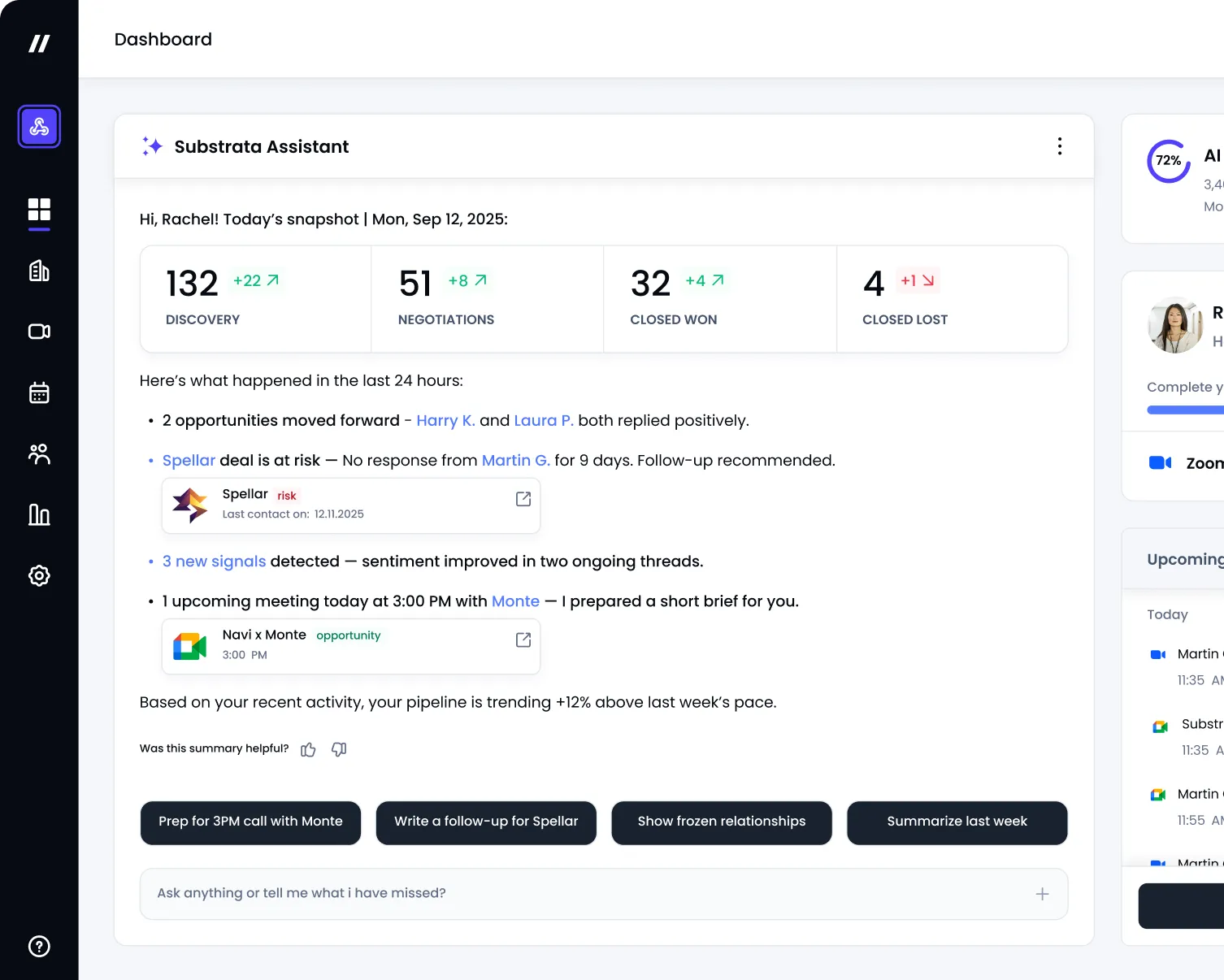Click the Ask anything input field
This screenshot has height=980, width=1224.
tap(488, 893)
